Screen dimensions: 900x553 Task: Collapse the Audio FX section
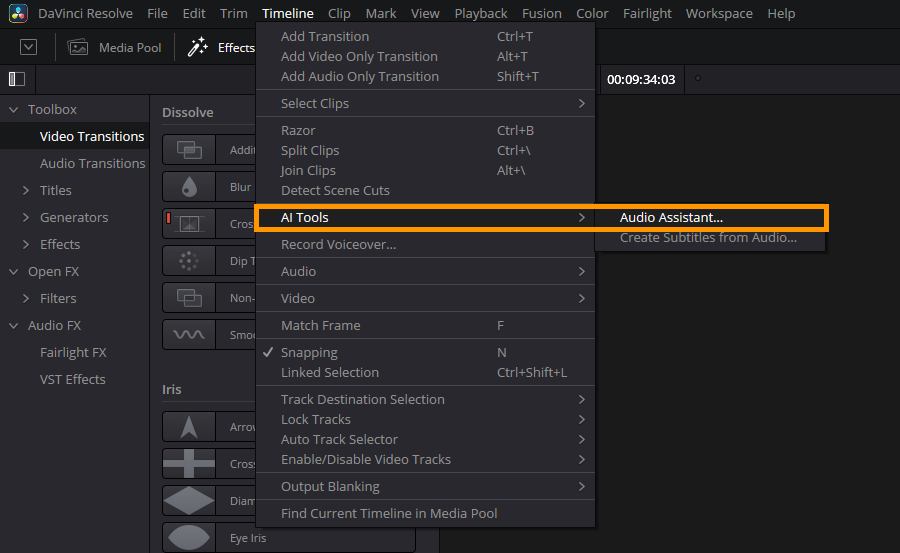pos(14,325)
